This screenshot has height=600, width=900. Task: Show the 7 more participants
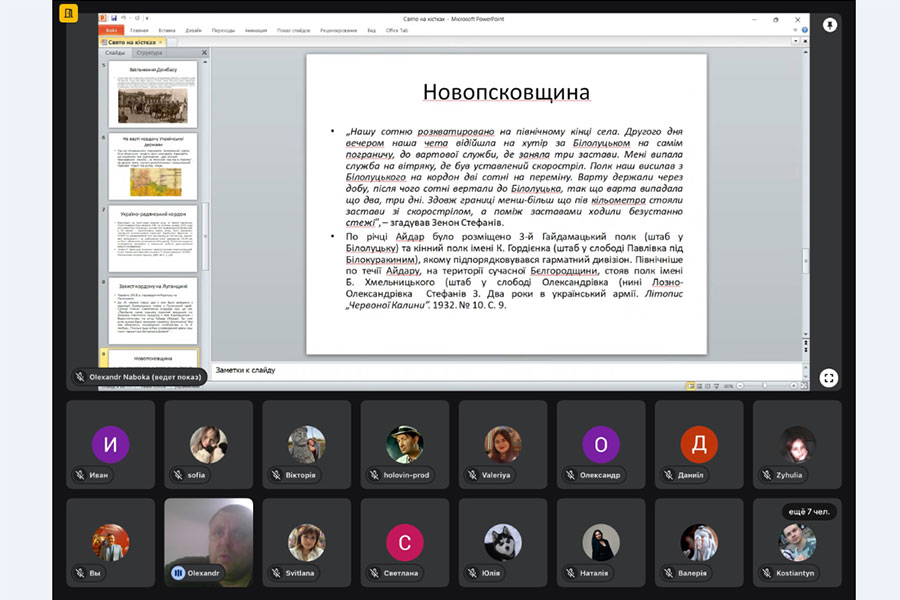click(808, 512)
